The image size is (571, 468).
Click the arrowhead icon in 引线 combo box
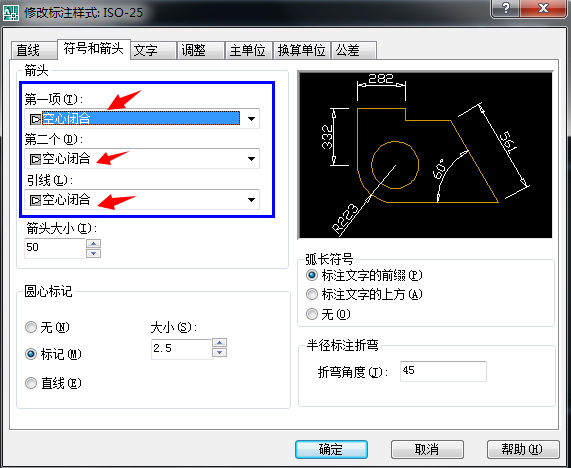point(35,200)
